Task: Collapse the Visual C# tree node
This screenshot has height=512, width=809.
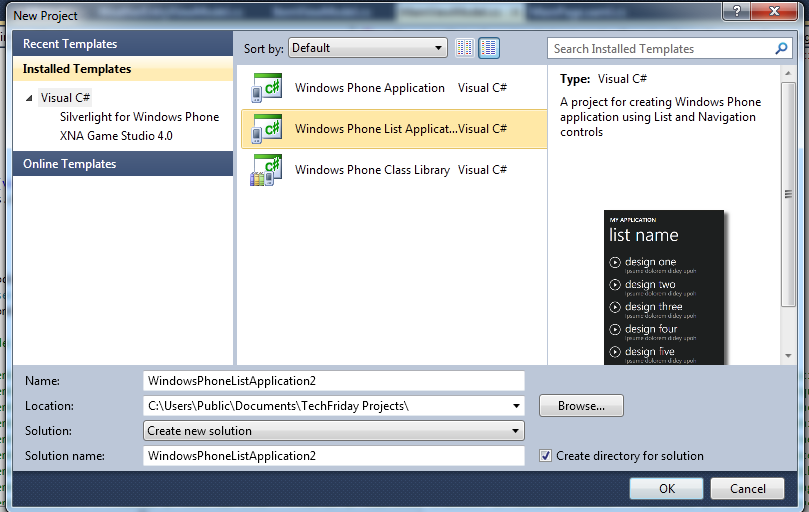Action: pos(29,98)
